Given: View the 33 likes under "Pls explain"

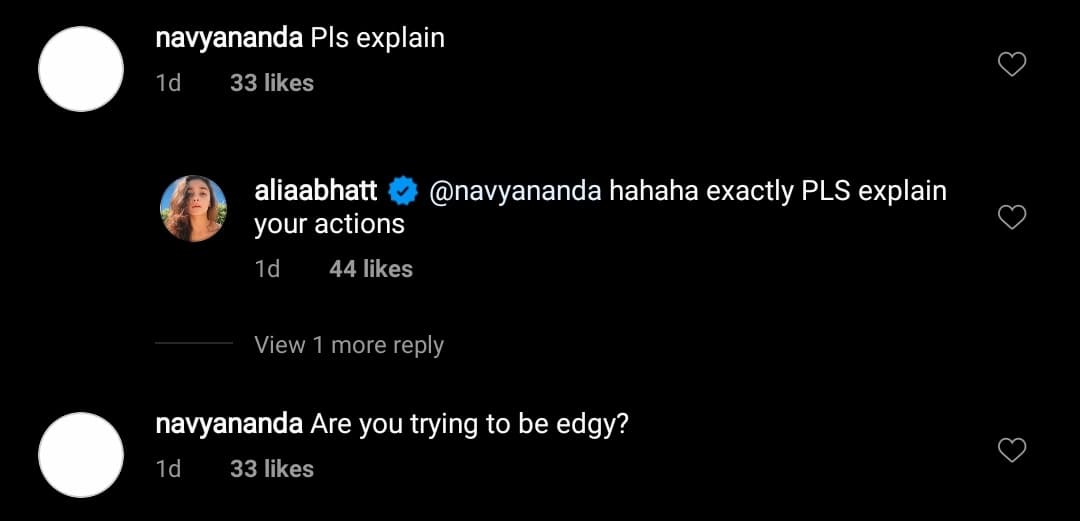Looking at the screenshot, I should tap(272, 83).
